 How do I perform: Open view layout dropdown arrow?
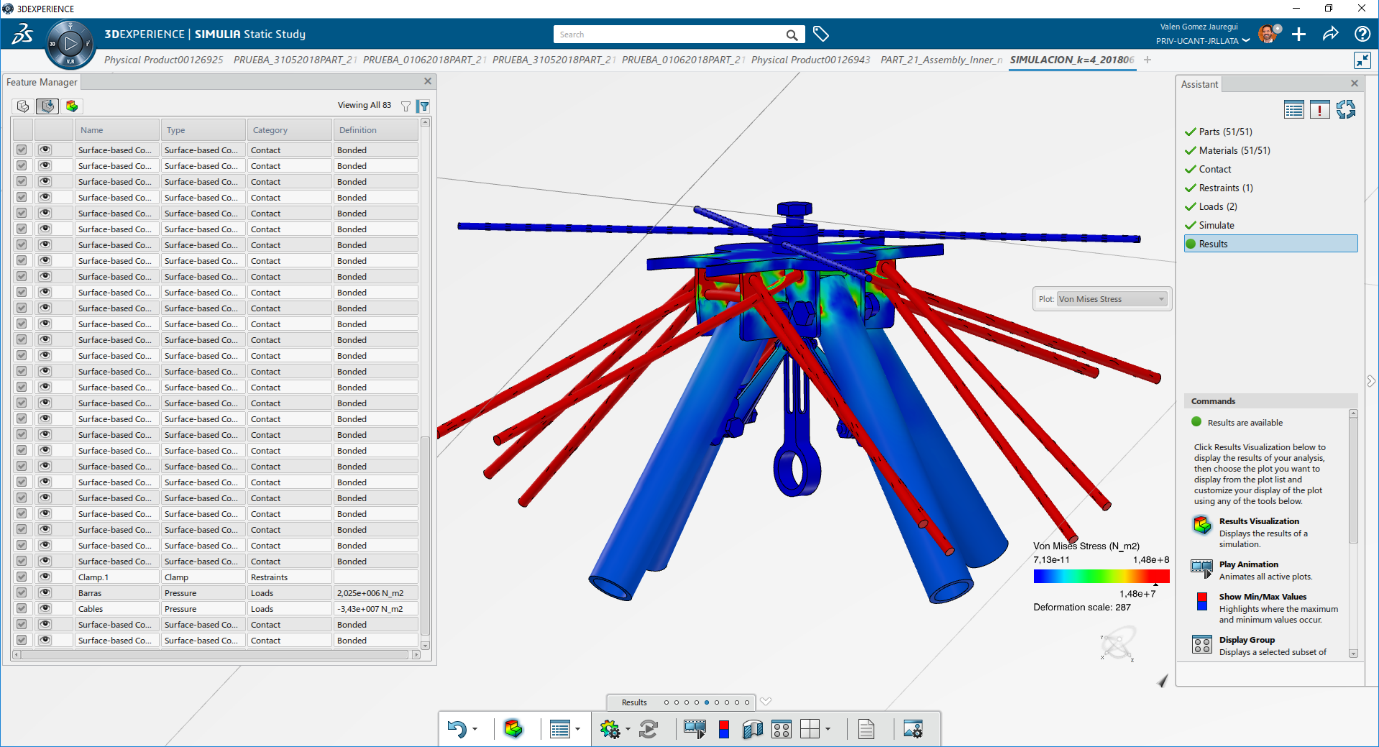tap(828, 730)
